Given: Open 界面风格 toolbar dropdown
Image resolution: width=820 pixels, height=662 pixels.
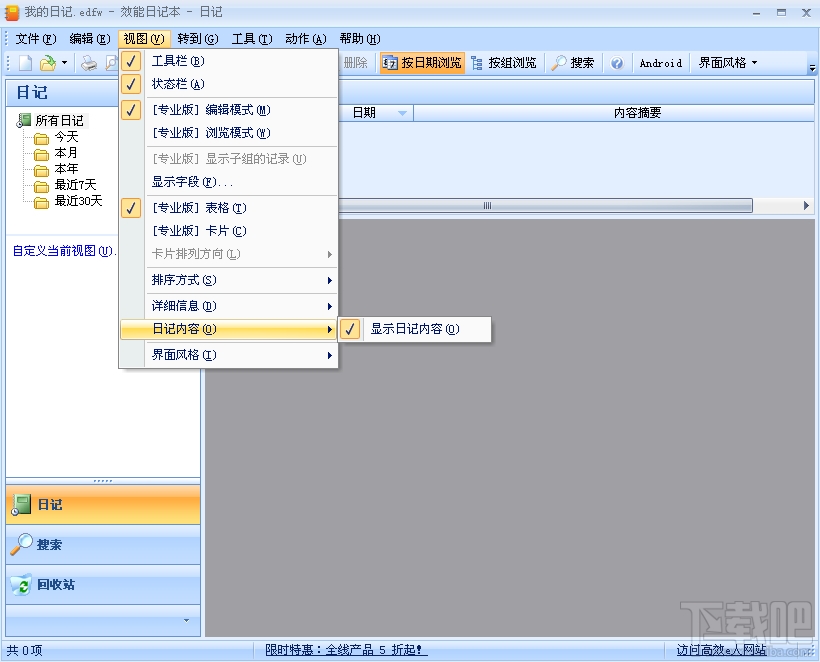Looking at the screenshot, I should (727, 63).
